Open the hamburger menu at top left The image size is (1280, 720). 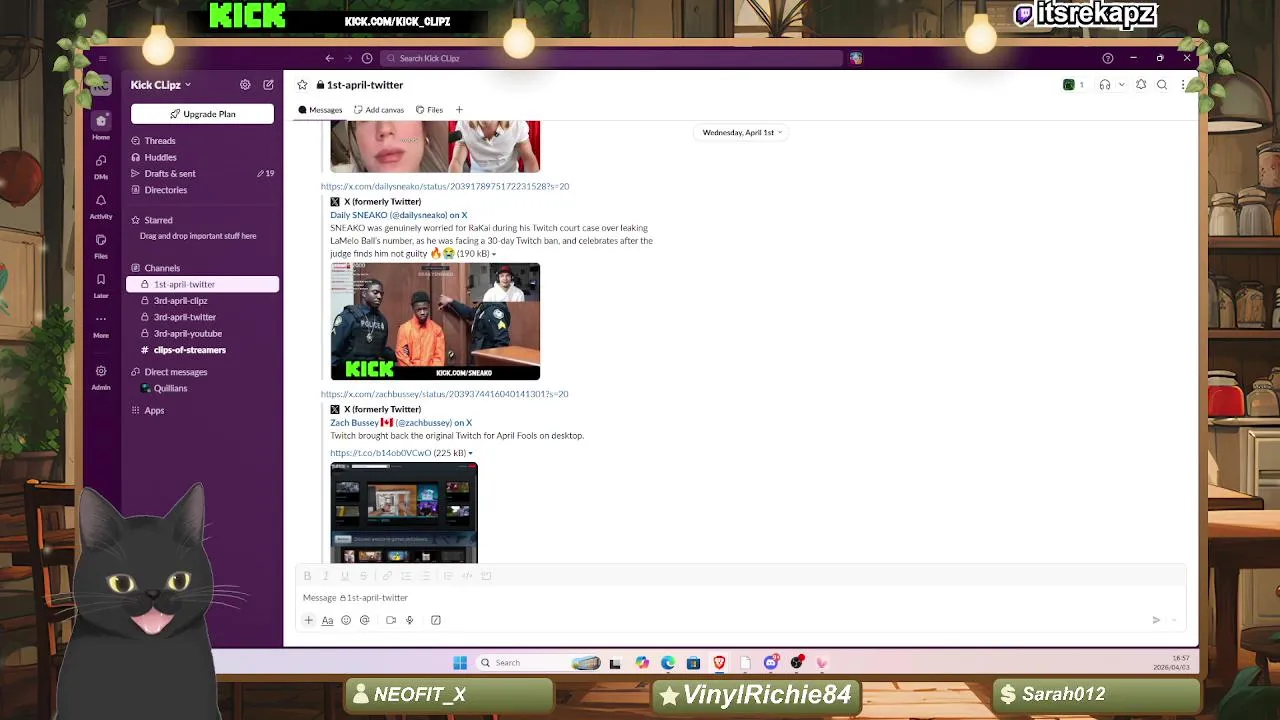(x=102, y=58)
